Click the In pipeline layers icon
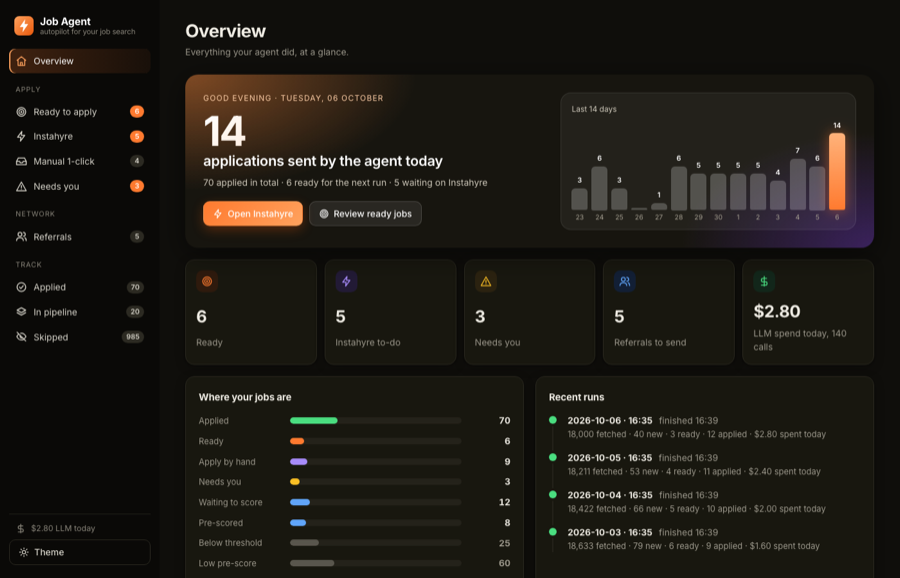This screenshot has height=578, width=900. click(21, 312)
